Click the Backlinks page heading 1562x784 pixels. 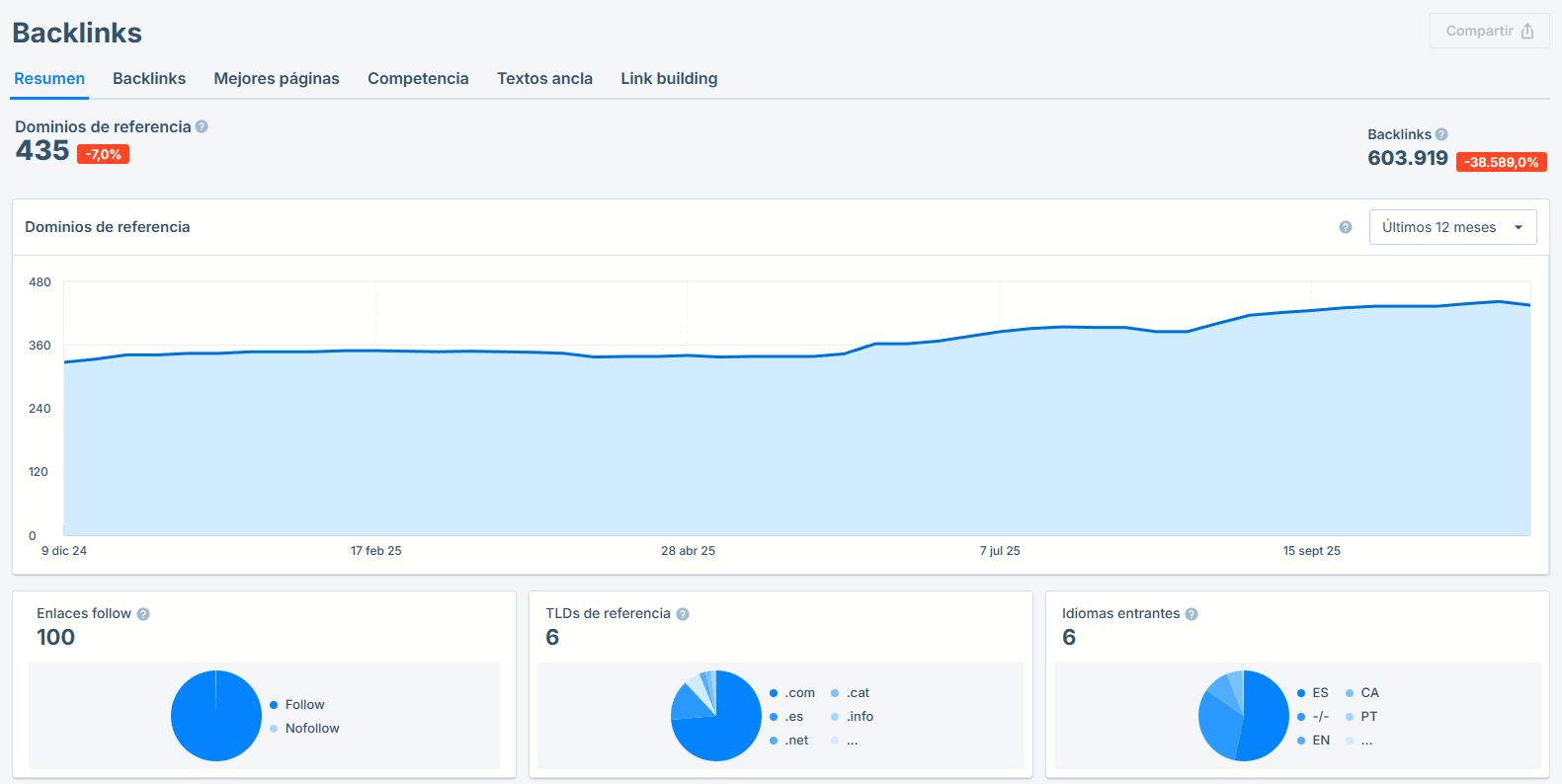tap(77, 33)
